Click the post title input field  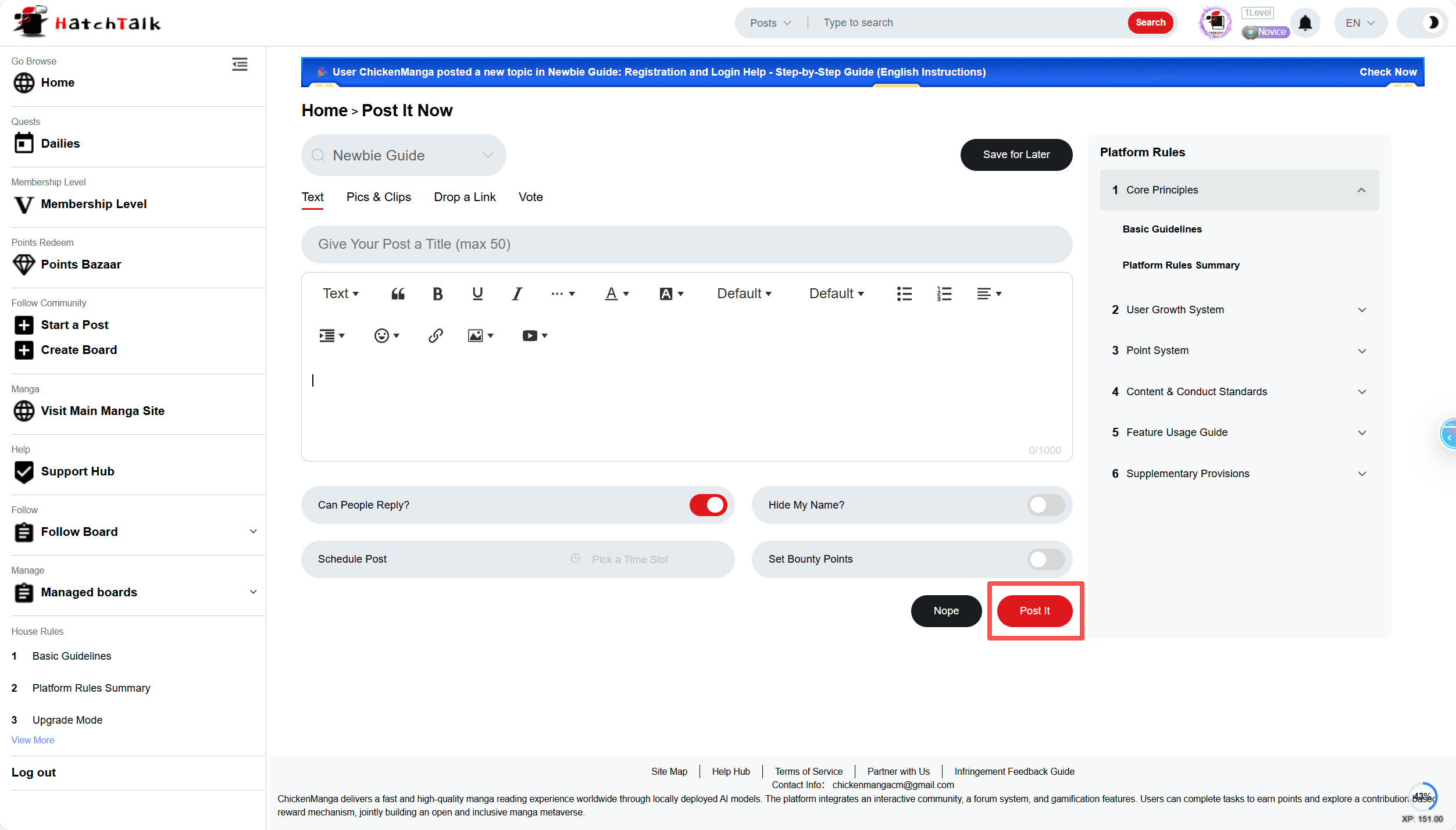click(x=686, y=244)
